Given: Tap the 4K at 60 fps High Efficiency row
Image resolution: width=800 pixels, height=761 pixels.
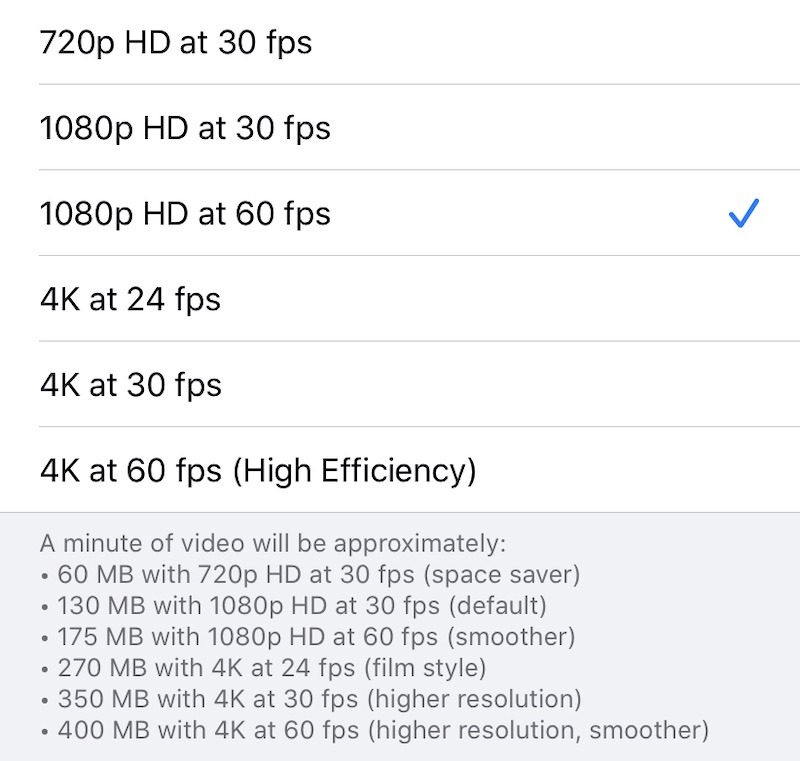Looking at the screenshot, I should (400, 470).
